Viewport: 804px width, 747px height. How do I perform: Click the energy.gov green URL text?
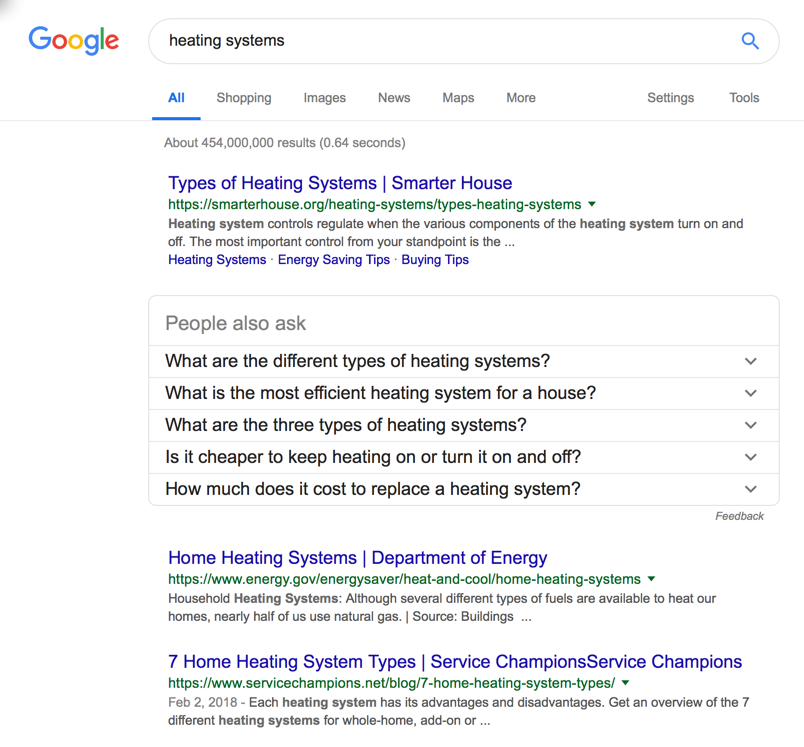pos(405,579)
